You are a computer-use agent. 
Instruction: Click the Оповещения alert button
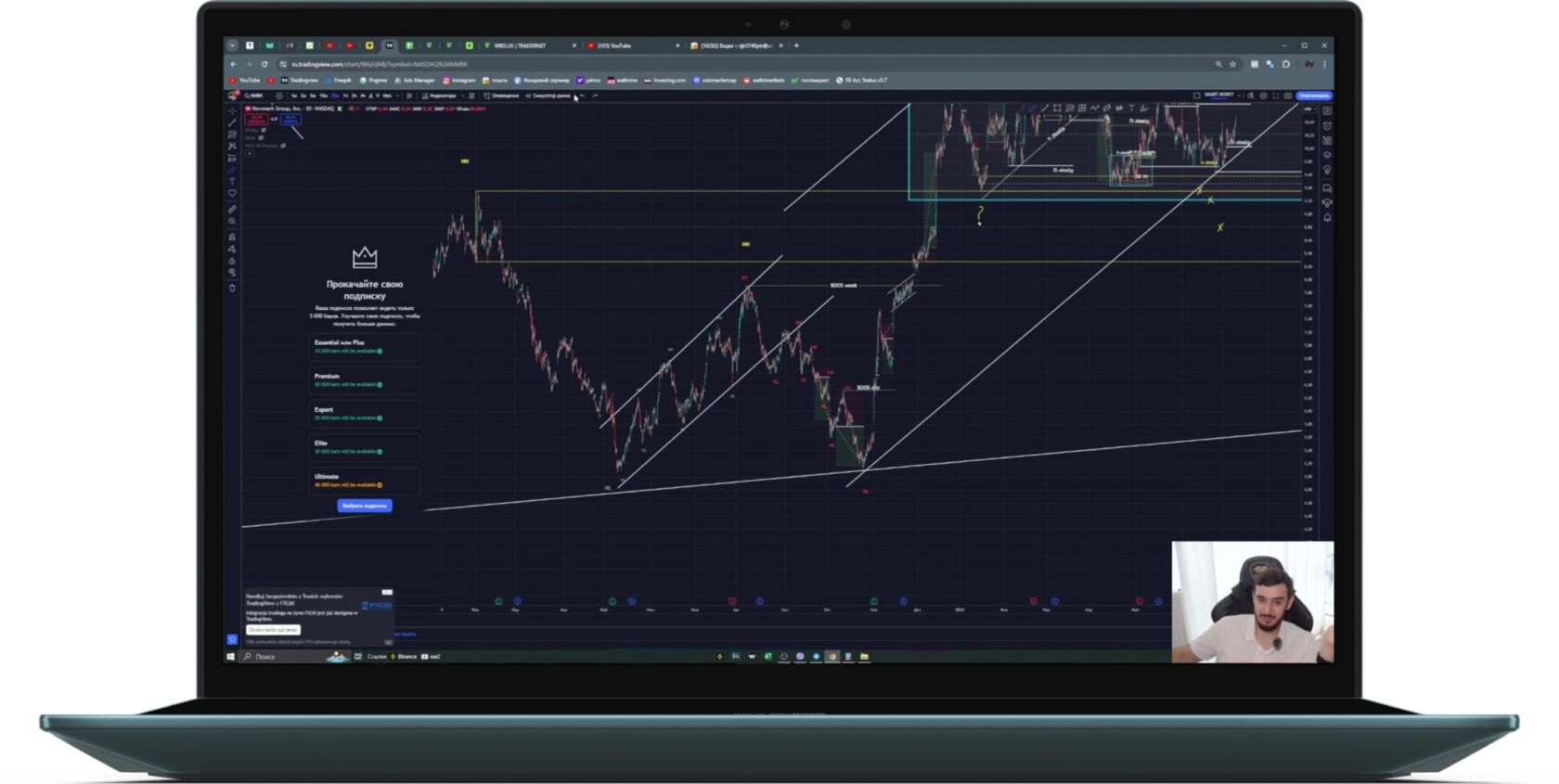pos(501,96)
